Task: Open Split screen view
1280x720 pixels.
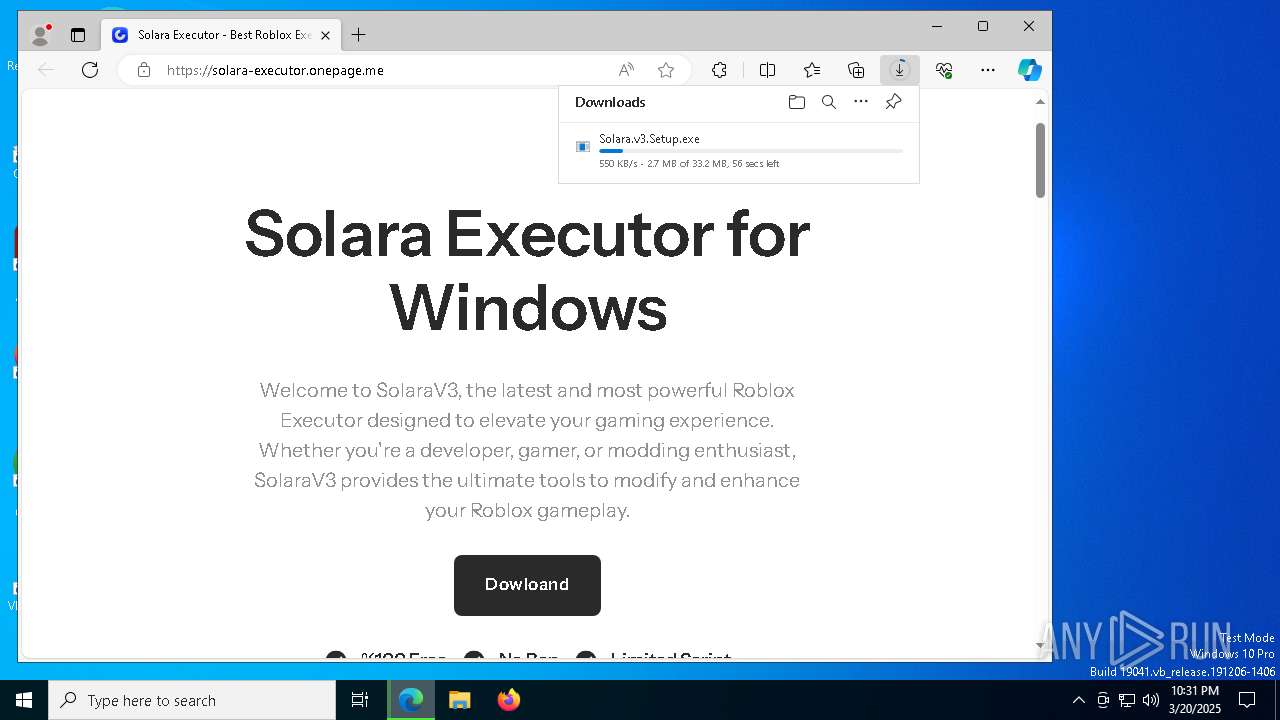Action: pyautogui.click(x=767, y=70)
